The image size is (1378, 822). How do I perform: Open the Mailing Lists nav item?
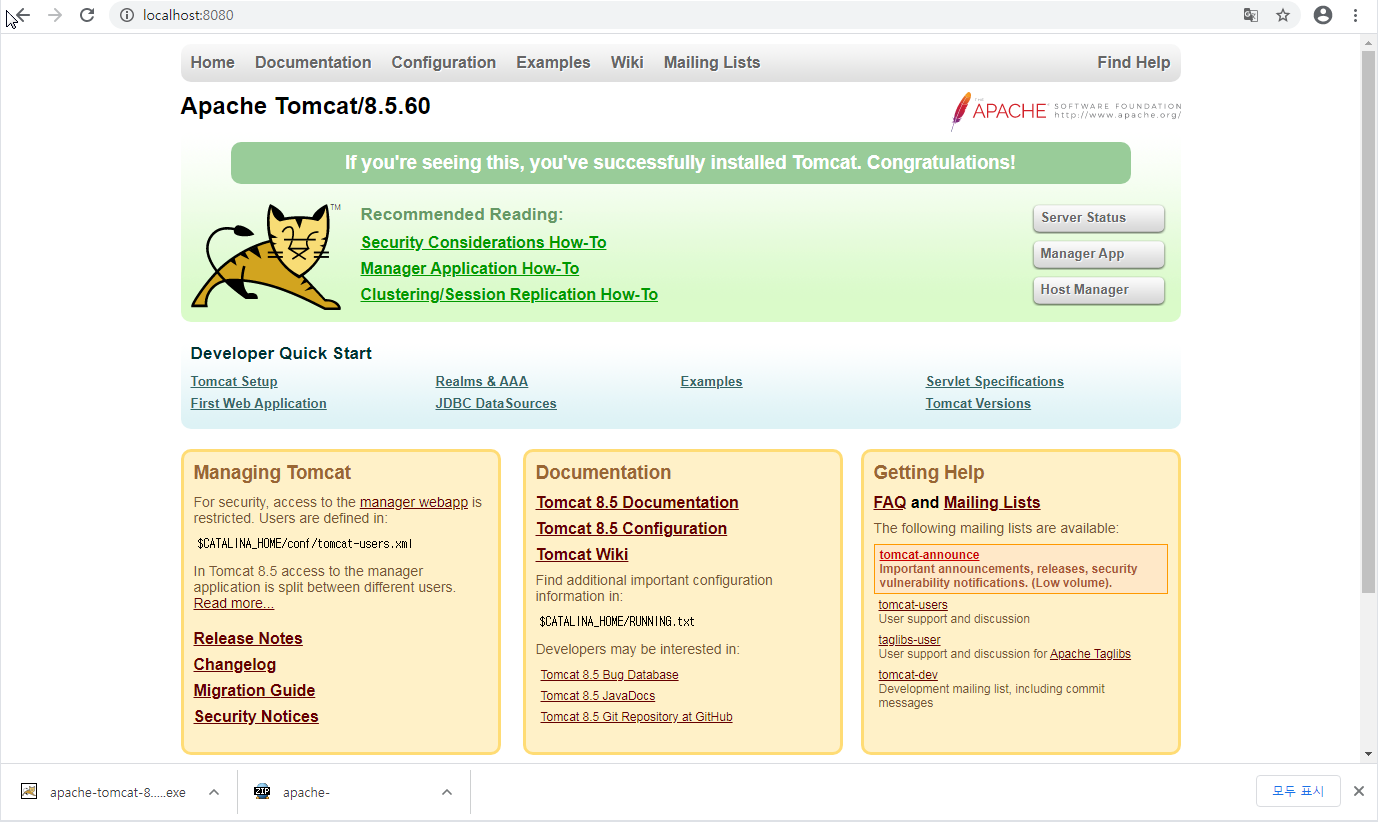[x=712, y=62]
